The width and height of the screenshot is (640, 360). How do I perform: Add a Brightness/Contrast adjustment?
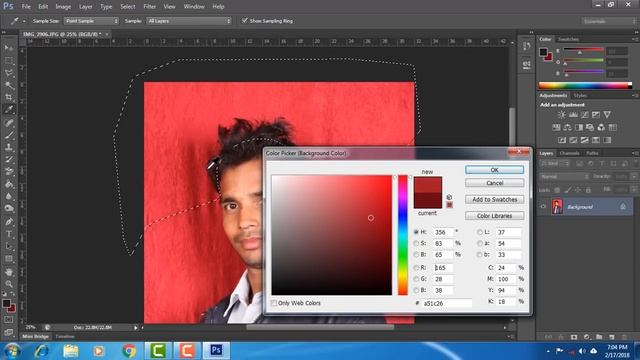pos(562,115)
